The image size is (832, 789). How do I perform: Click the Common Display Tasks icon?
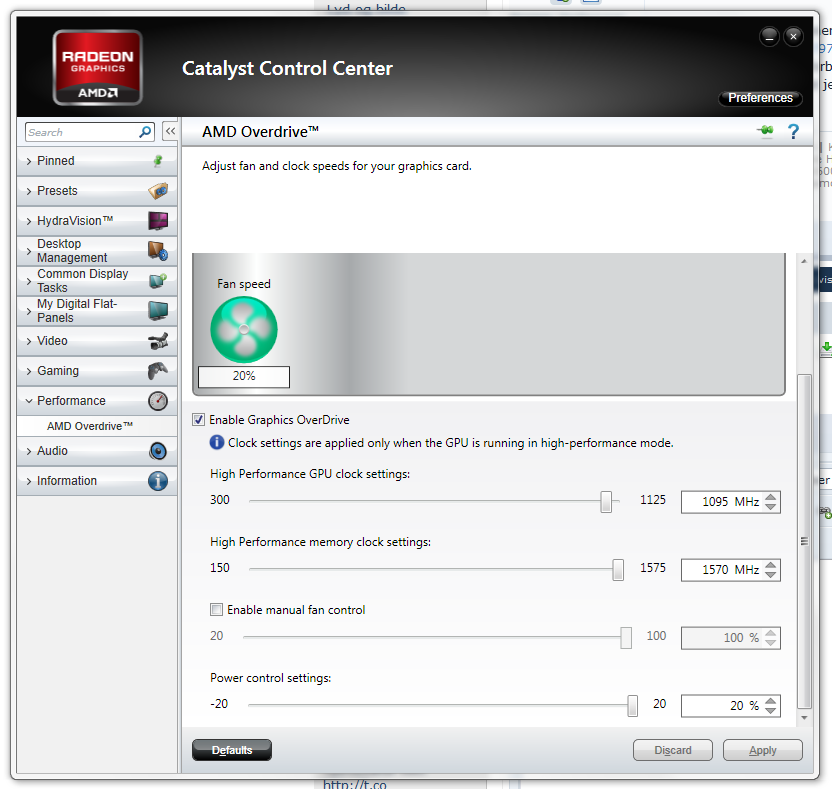click(158, 281)
